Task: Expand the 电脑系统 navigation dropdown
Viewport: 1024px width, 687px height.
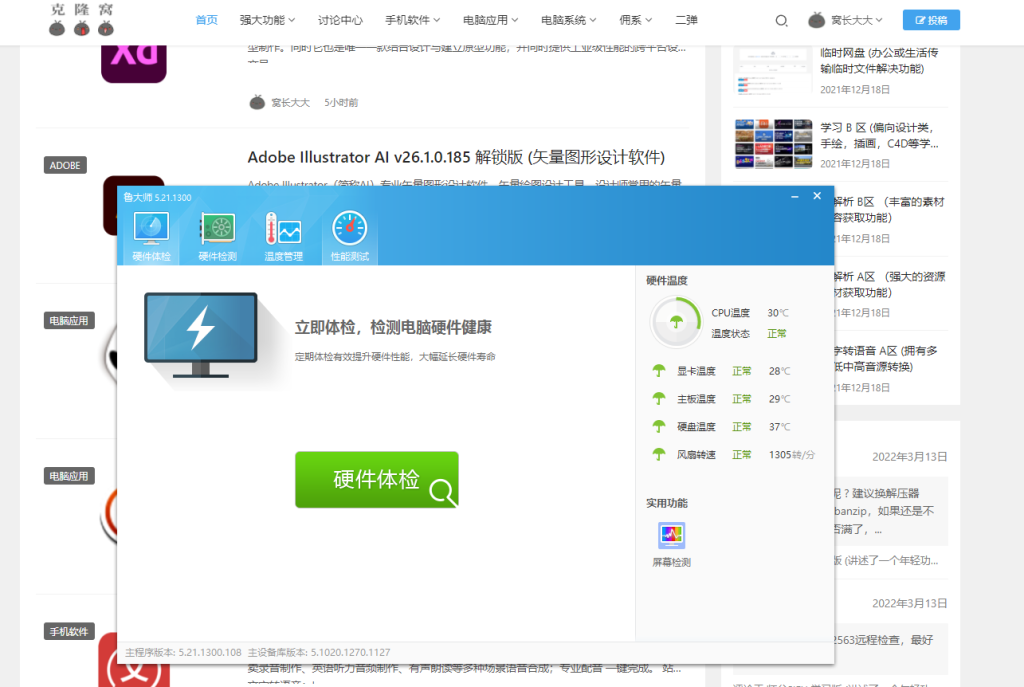Action: [x=569, y=20]
